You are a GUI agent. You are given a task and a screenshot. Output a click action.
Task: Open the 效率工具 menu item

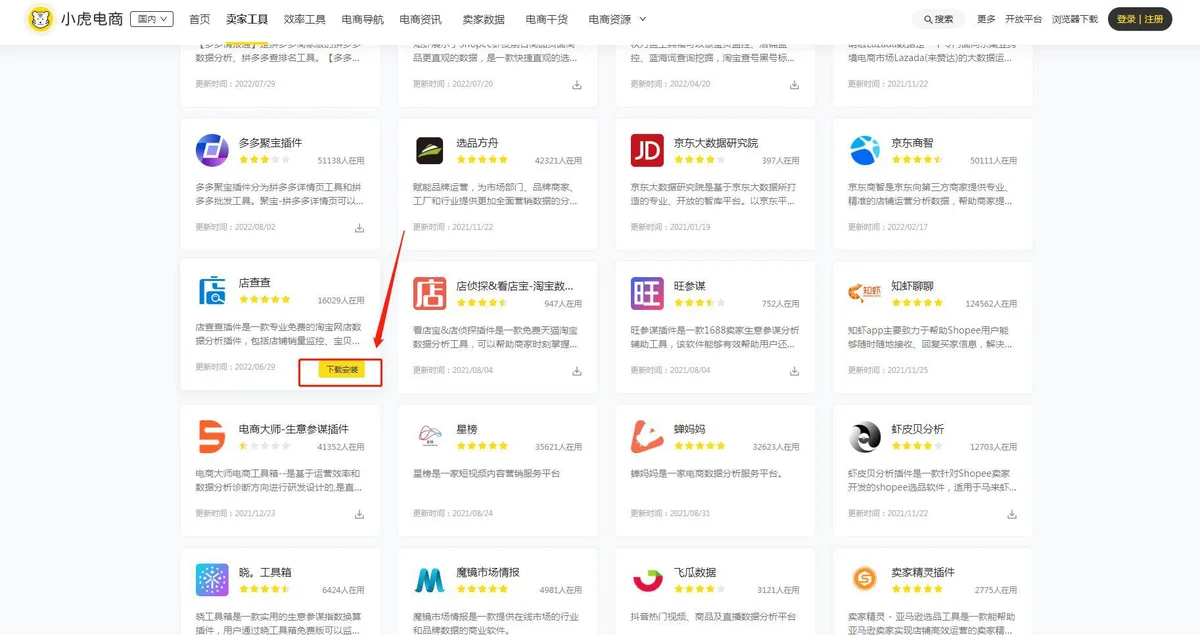coord(305,19)
